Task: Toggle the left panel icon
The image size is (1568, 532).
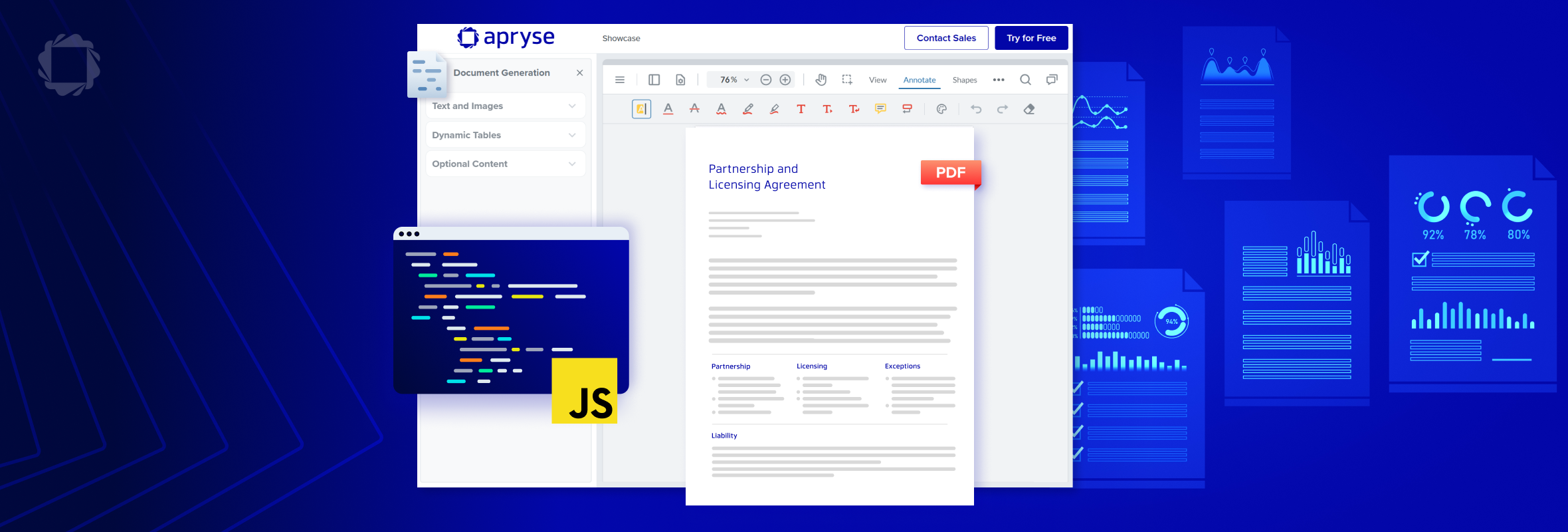Action: [x=654, y=80]
